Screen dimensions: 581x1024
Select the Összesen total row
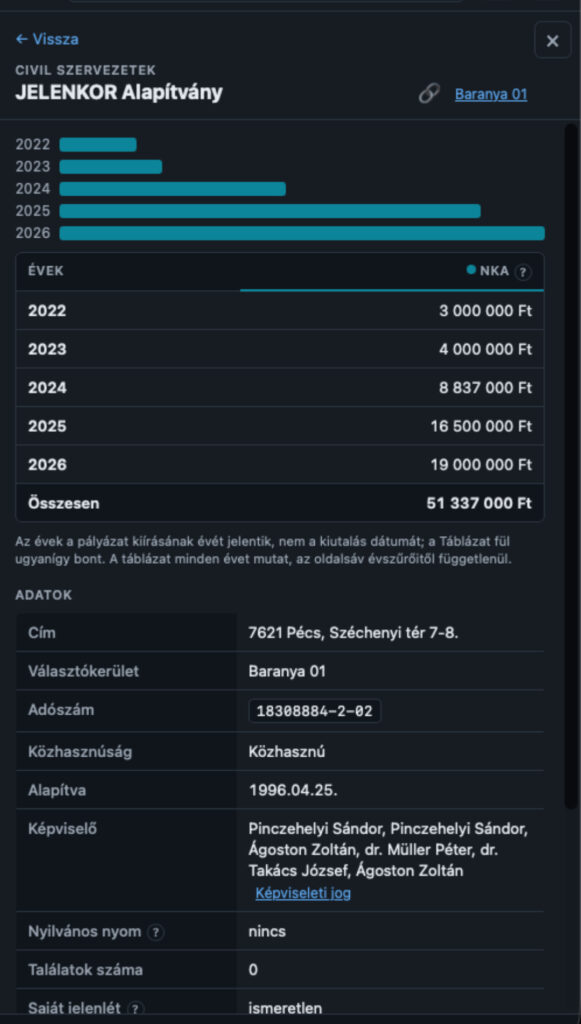279,504
